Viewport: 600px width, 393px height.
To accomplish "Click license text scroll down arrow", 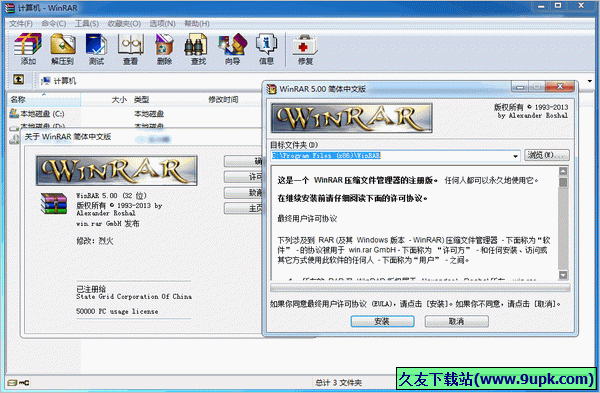I will coord(563,275).
